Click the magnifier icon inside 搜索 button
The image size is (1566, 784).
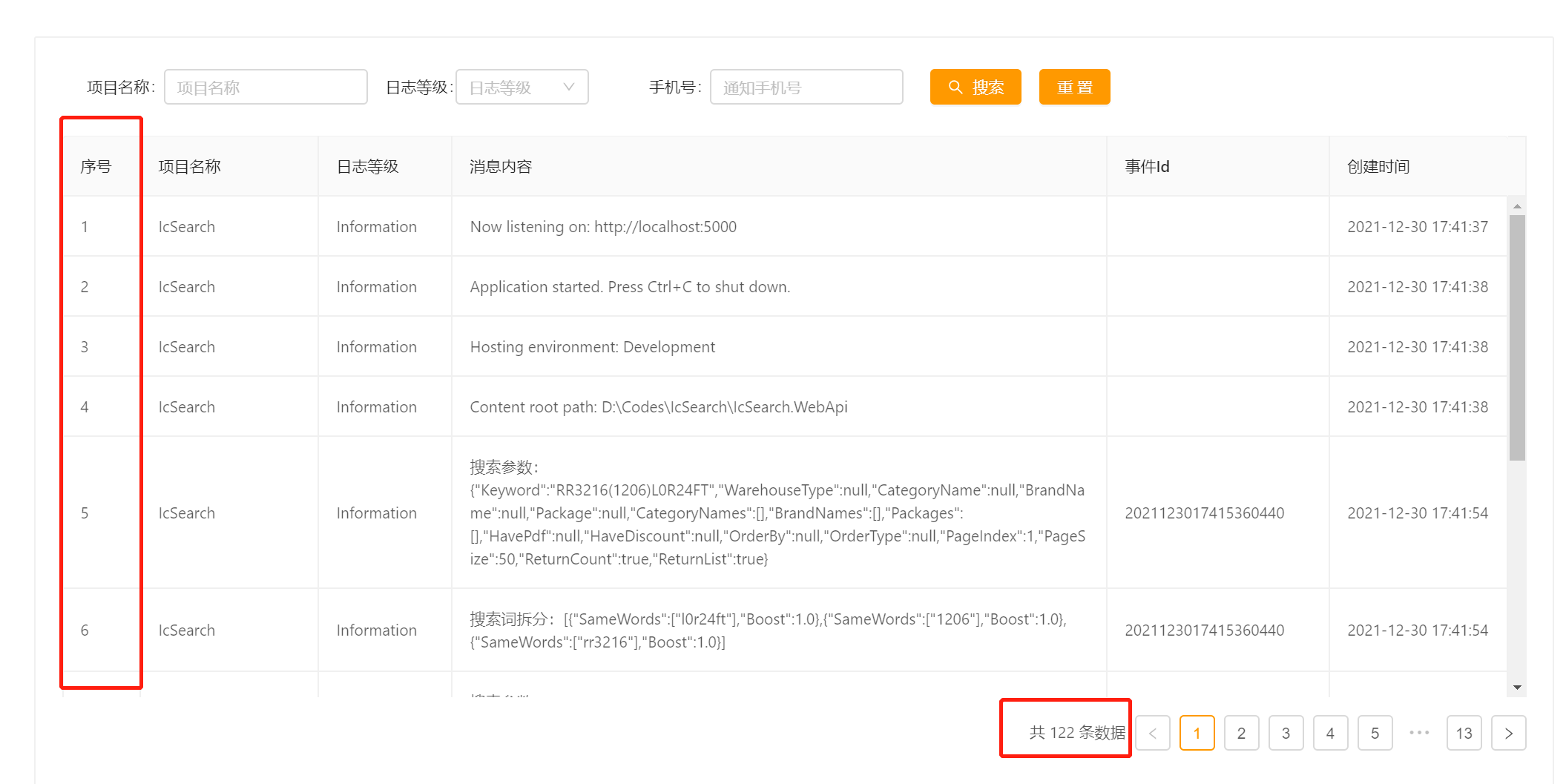pos(955,87)
